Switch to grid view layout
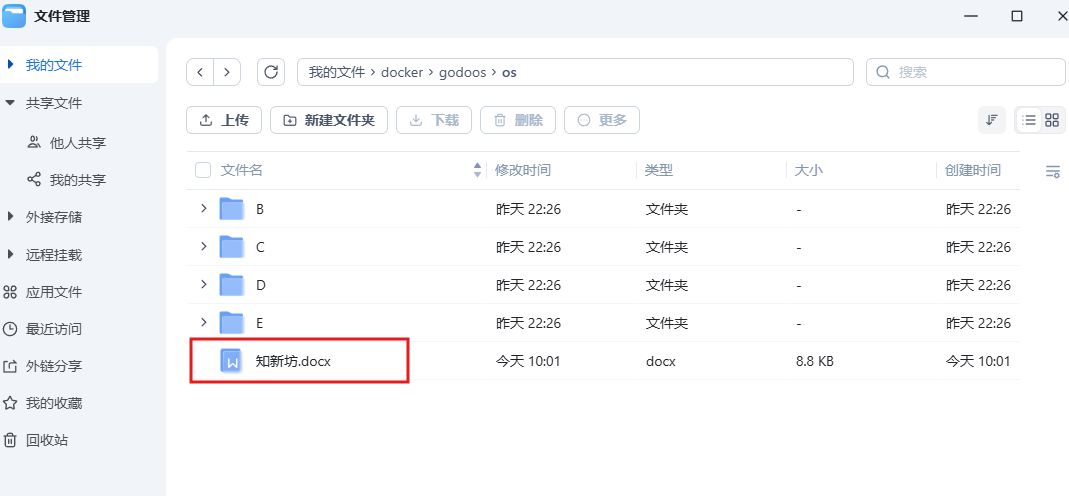This screenshot has height=496, width=1069. [x=1052, y=120]
